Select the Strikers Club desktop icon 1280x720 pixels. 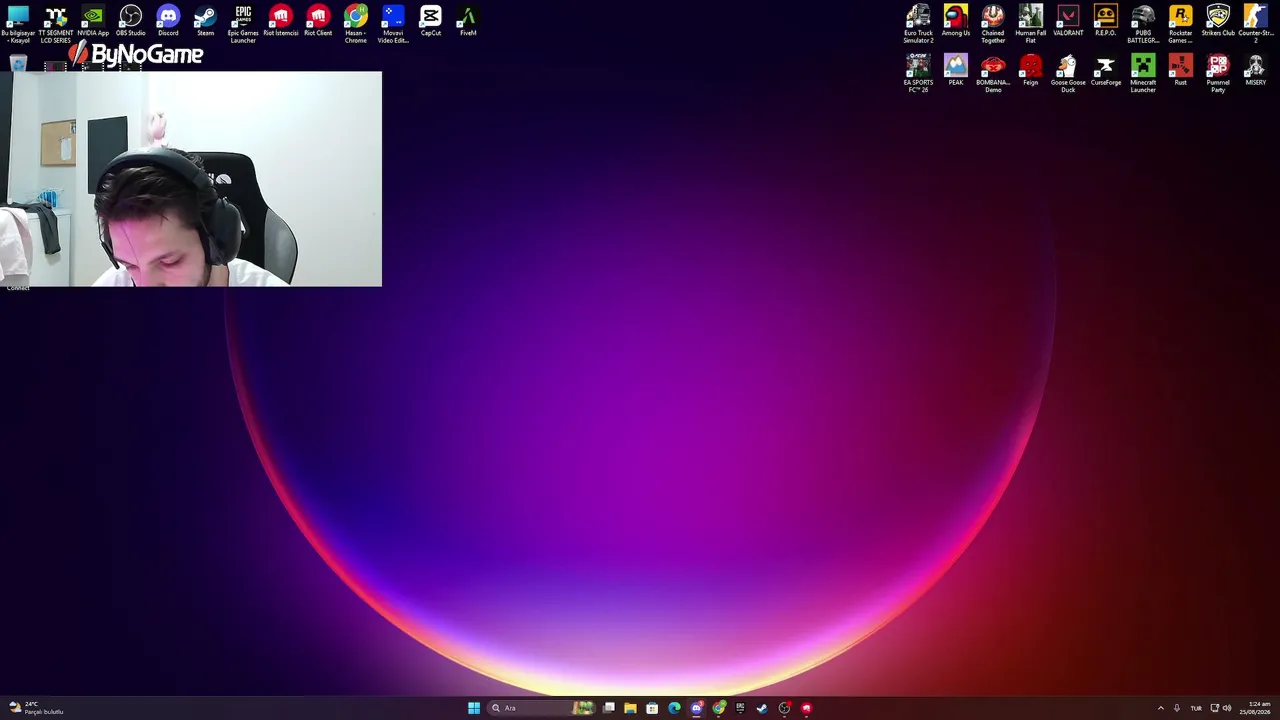tap(1218, 21)
